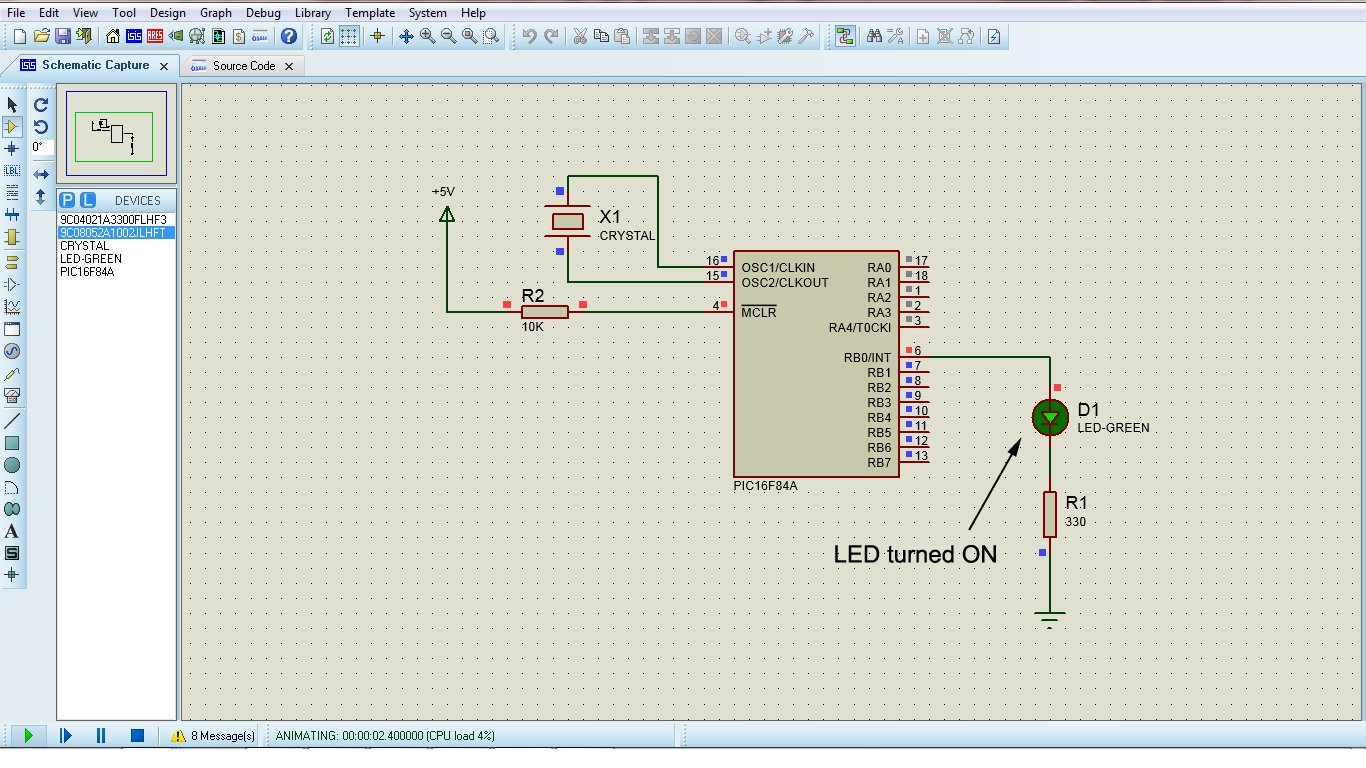The image size is (1366, 768).
Task: Click the zoom in magnifier icon
Action: (x=426, y=37)
